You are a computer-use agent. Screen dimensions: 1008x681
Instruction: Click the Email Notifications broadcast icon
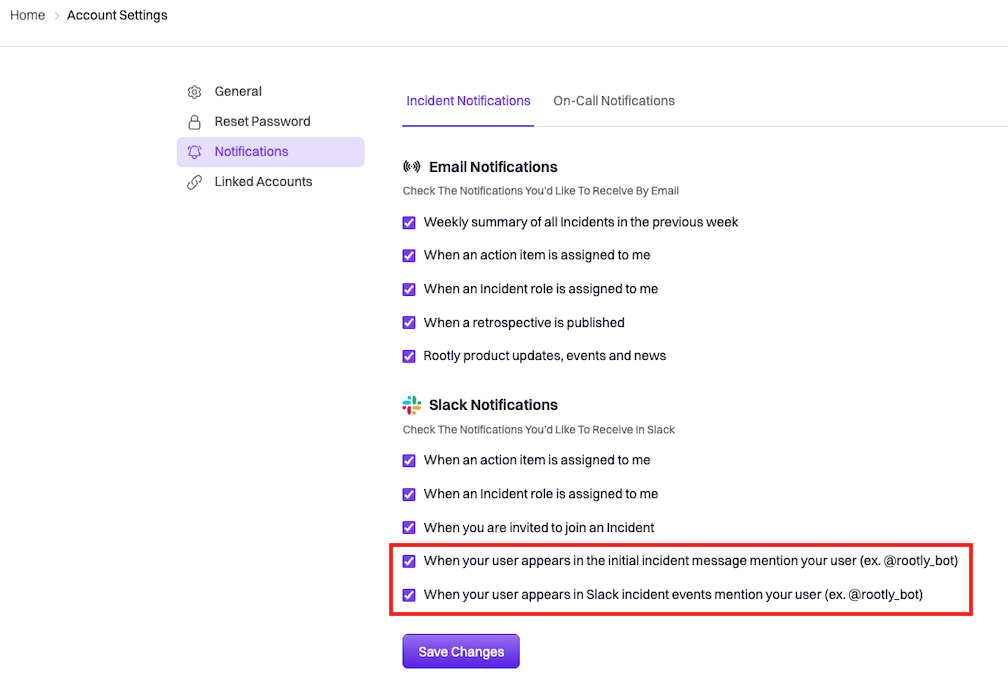point(411,167)
